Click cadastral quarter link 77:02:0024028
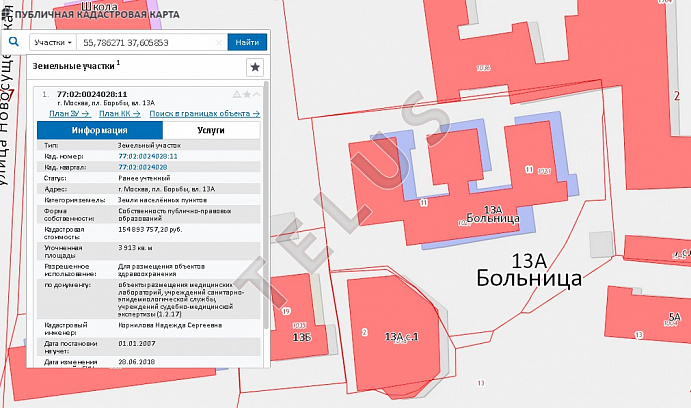 coord(142,167)
